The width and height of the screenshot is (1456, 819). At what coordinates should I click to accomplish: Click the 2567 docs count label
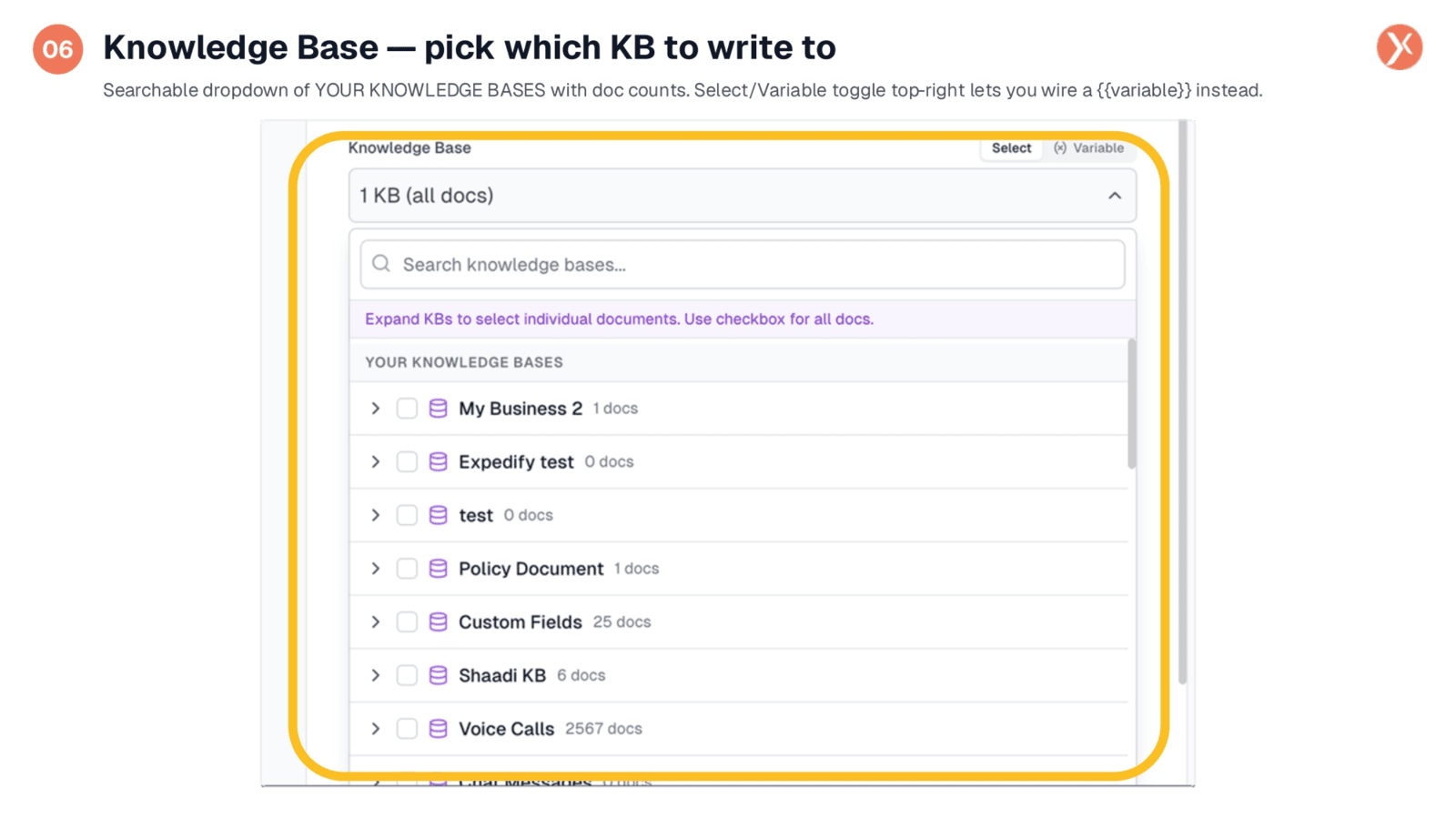coord(603,729)
